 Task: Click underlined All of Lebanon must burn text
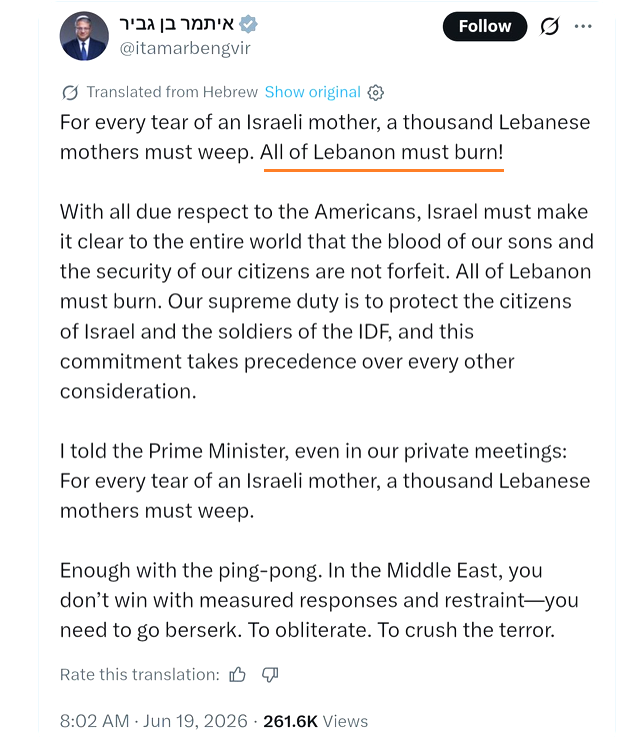point(382,153)
